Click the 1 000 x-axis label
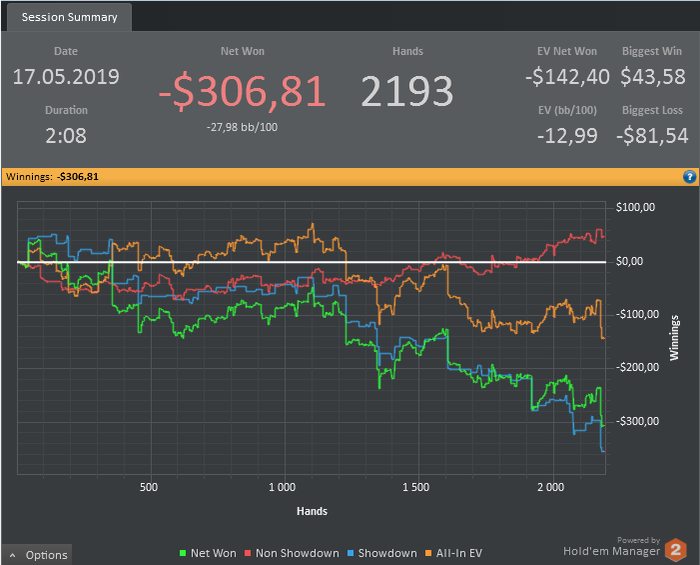Screen dimensions: 700x565 [282, 487]
